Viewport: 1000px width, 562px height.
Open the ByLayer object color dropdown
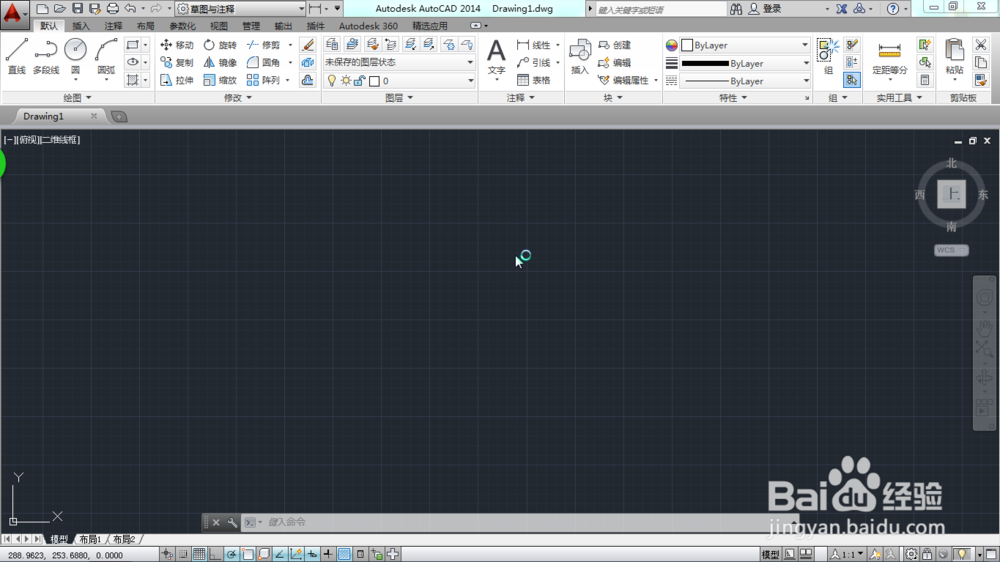tap(745, 45)
